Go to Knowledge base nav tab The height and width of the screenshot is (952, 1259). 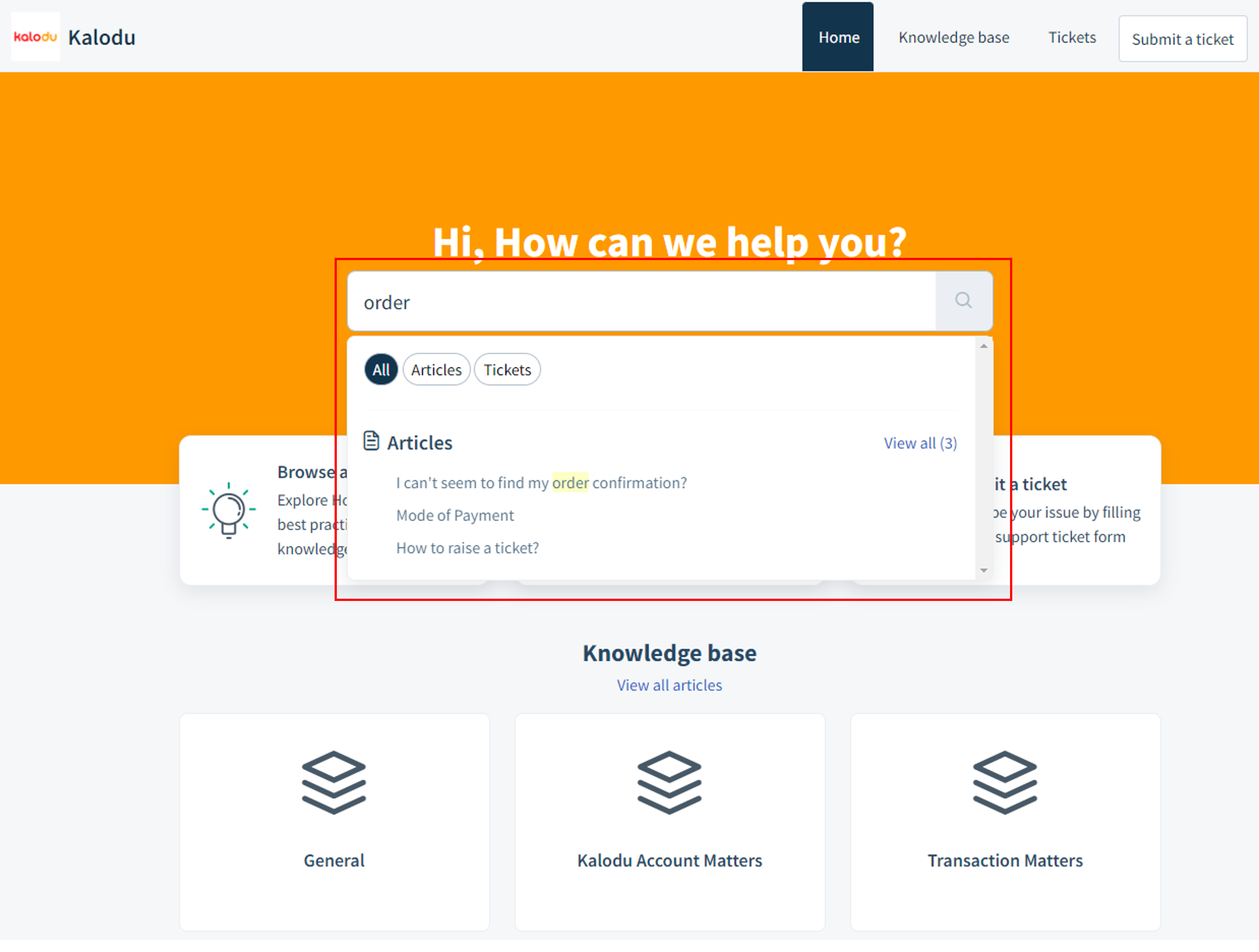point(953,38)
